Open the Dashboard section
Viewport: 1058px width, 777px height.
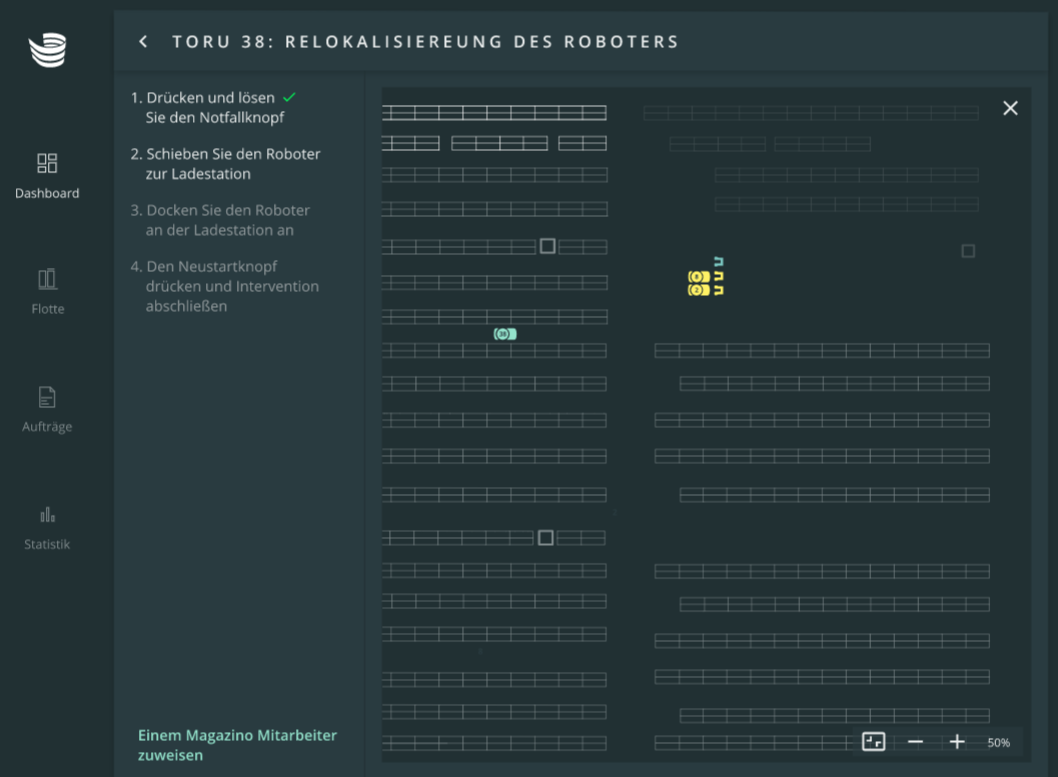click(x=47, y=175)
